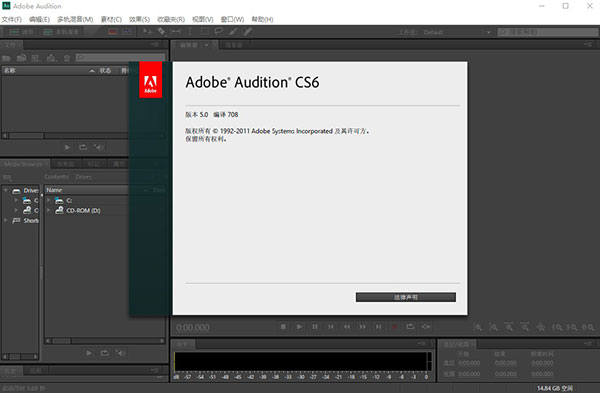Open the Levels panel options menu
Image resolution: width=600 pixels, height=393 pixels.
(422, 343)
